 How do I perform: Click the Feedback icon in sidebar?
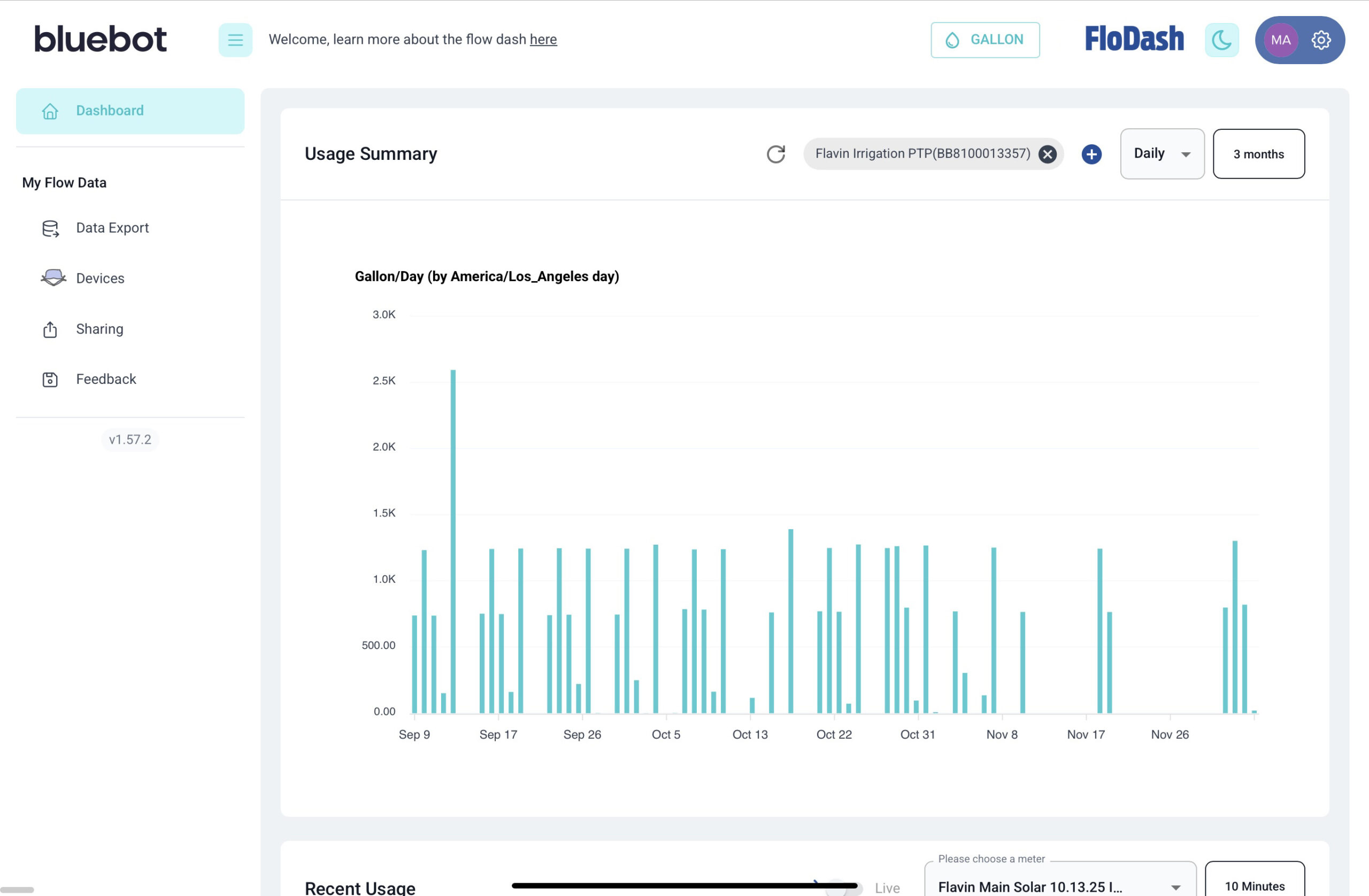(50, 380)
